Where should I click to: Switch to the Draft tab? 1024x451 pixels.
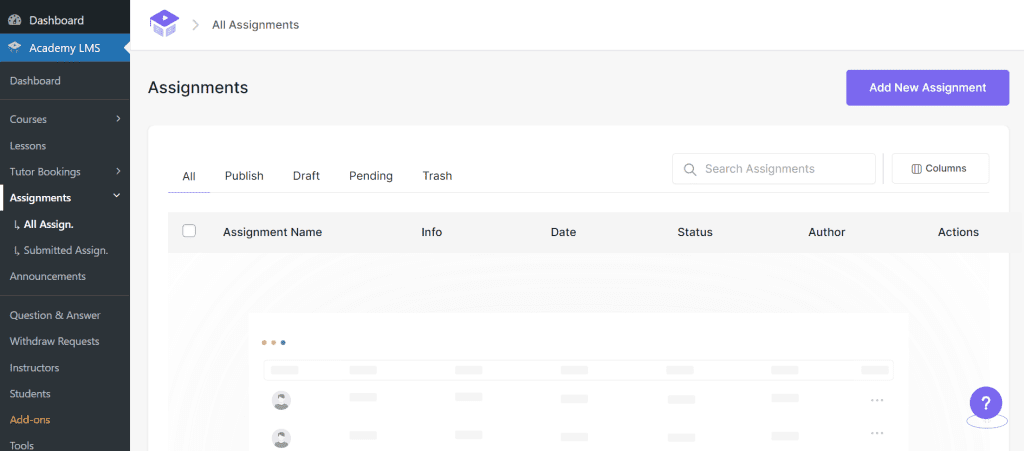click(x=306, y=176)
